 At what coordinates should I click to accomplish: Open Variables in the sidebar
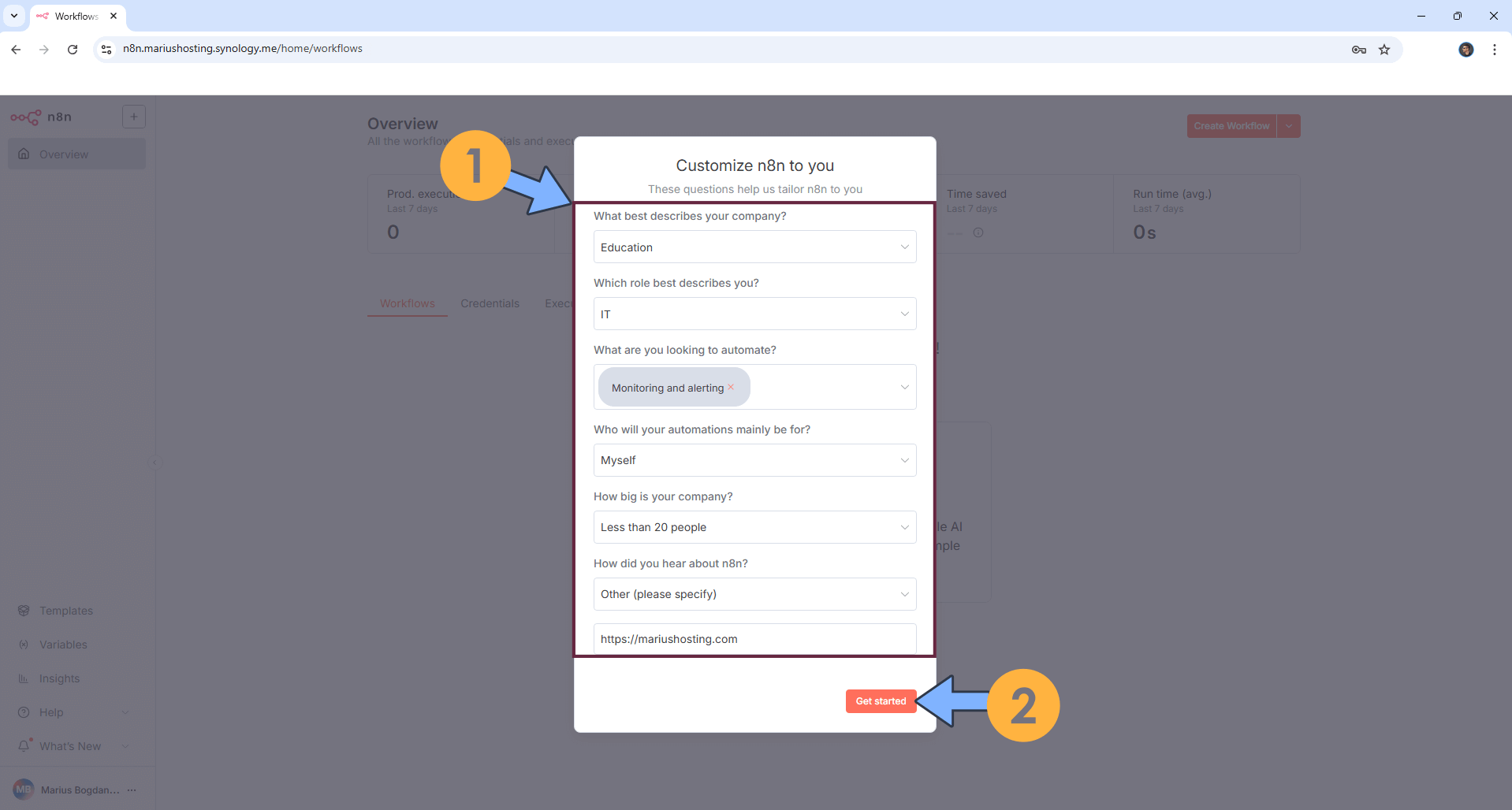[76, 645]
